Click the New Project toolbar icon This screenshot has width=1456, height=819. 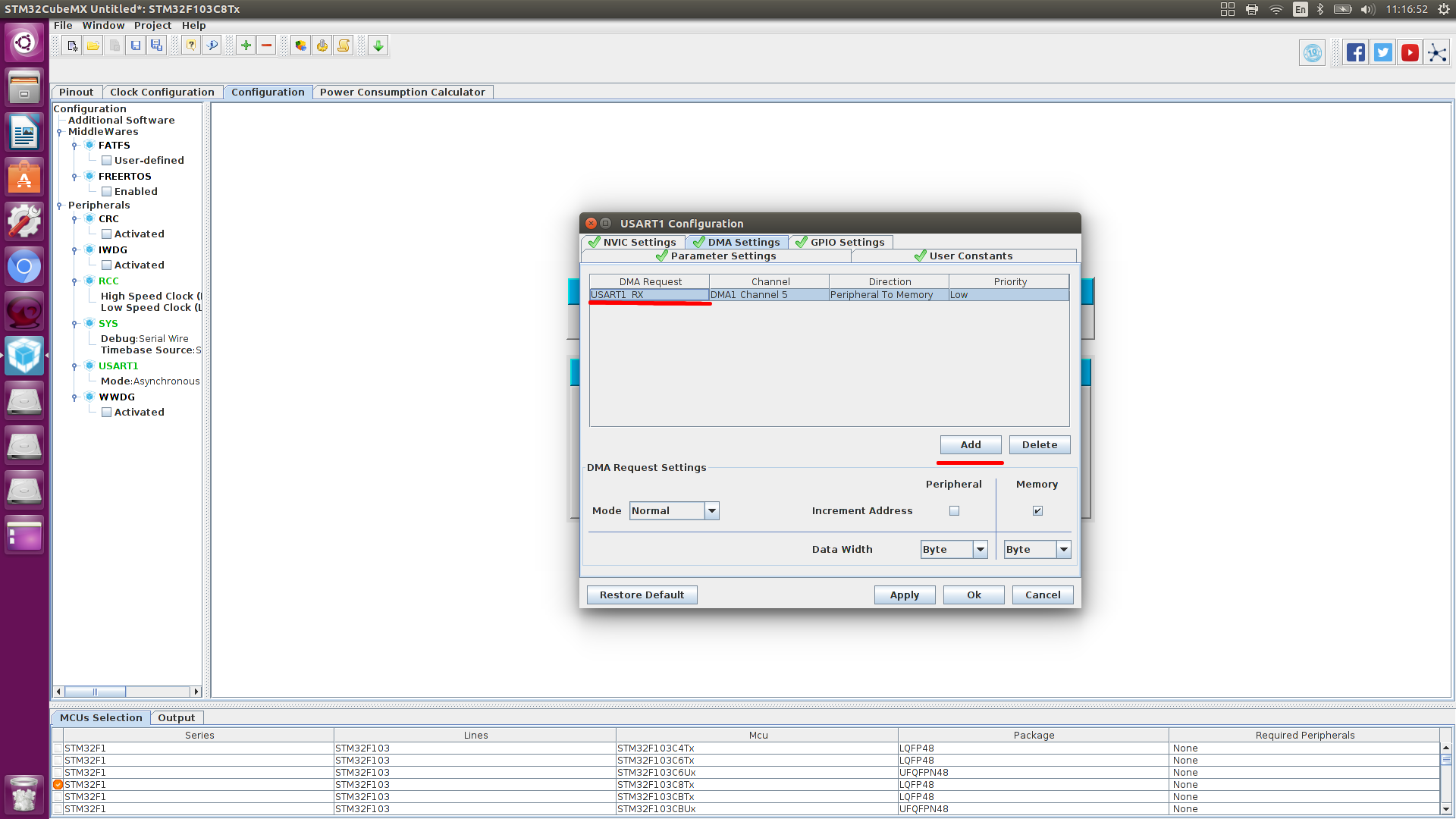(72, 45)
